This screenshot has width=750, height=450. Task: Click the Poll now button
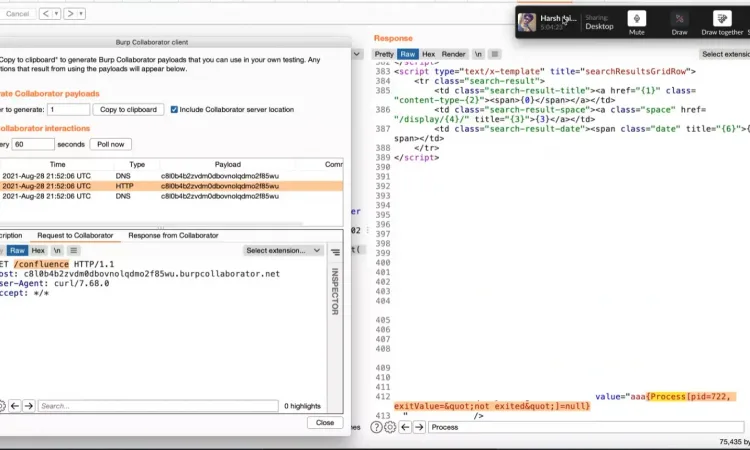point(110,144)
